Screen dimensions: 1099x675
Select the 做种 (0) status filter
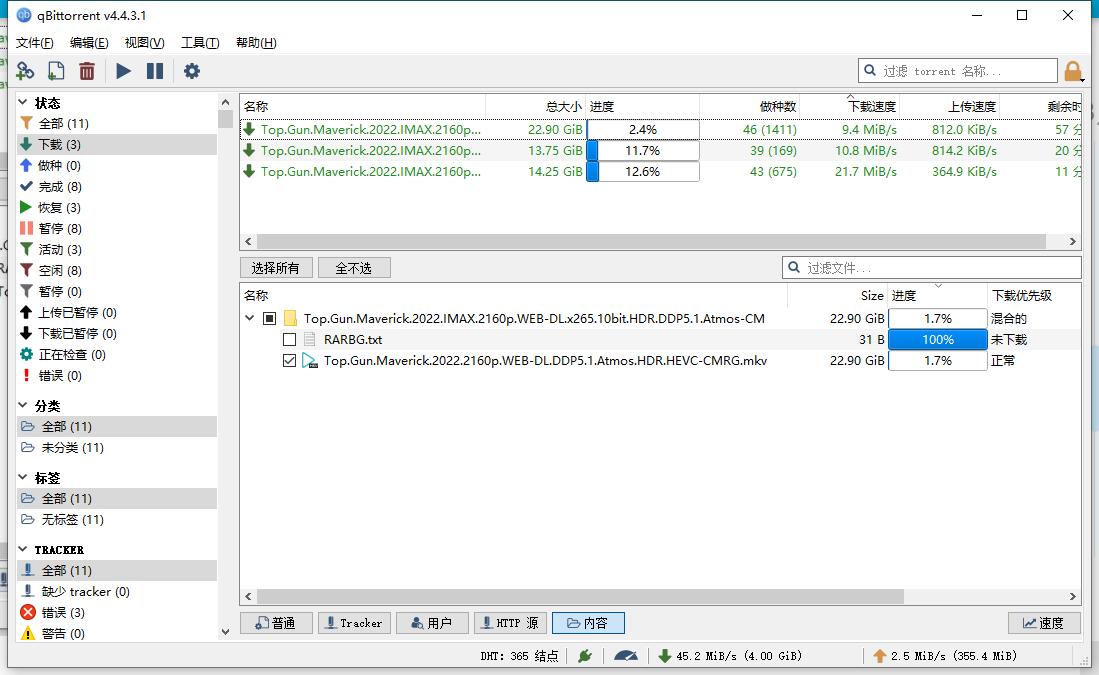116,165
